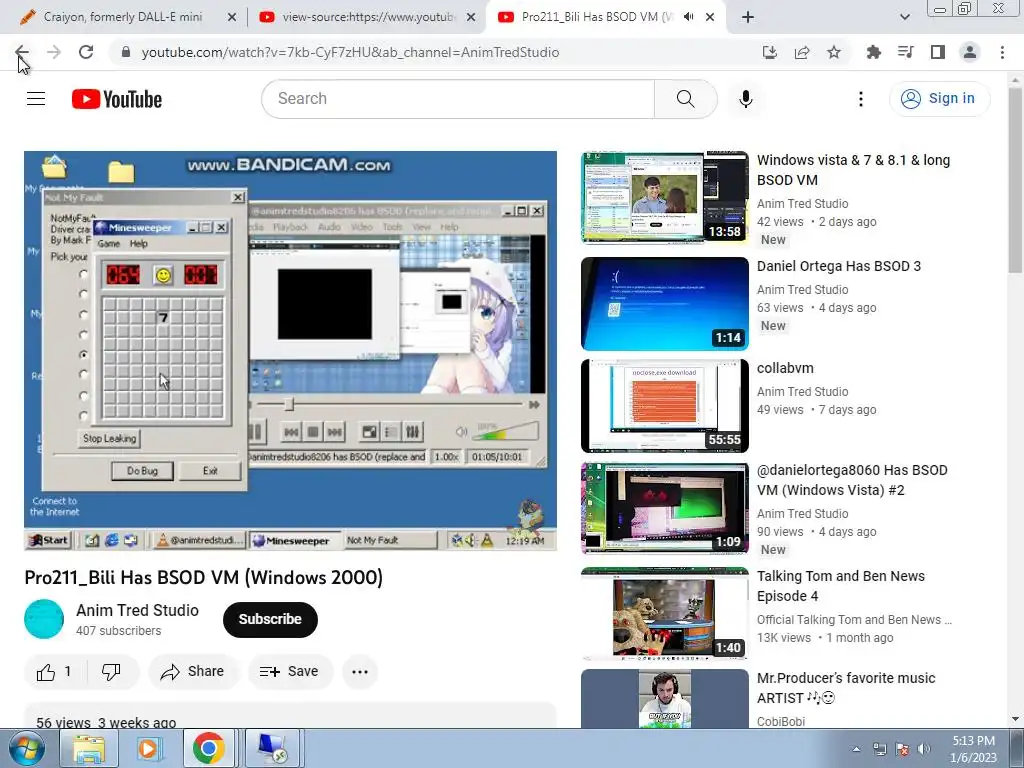Open the Chrome extensions puzzle icon
This screenshot has width=1024, height=768.
pyautogui.click(x=873, y=52)
